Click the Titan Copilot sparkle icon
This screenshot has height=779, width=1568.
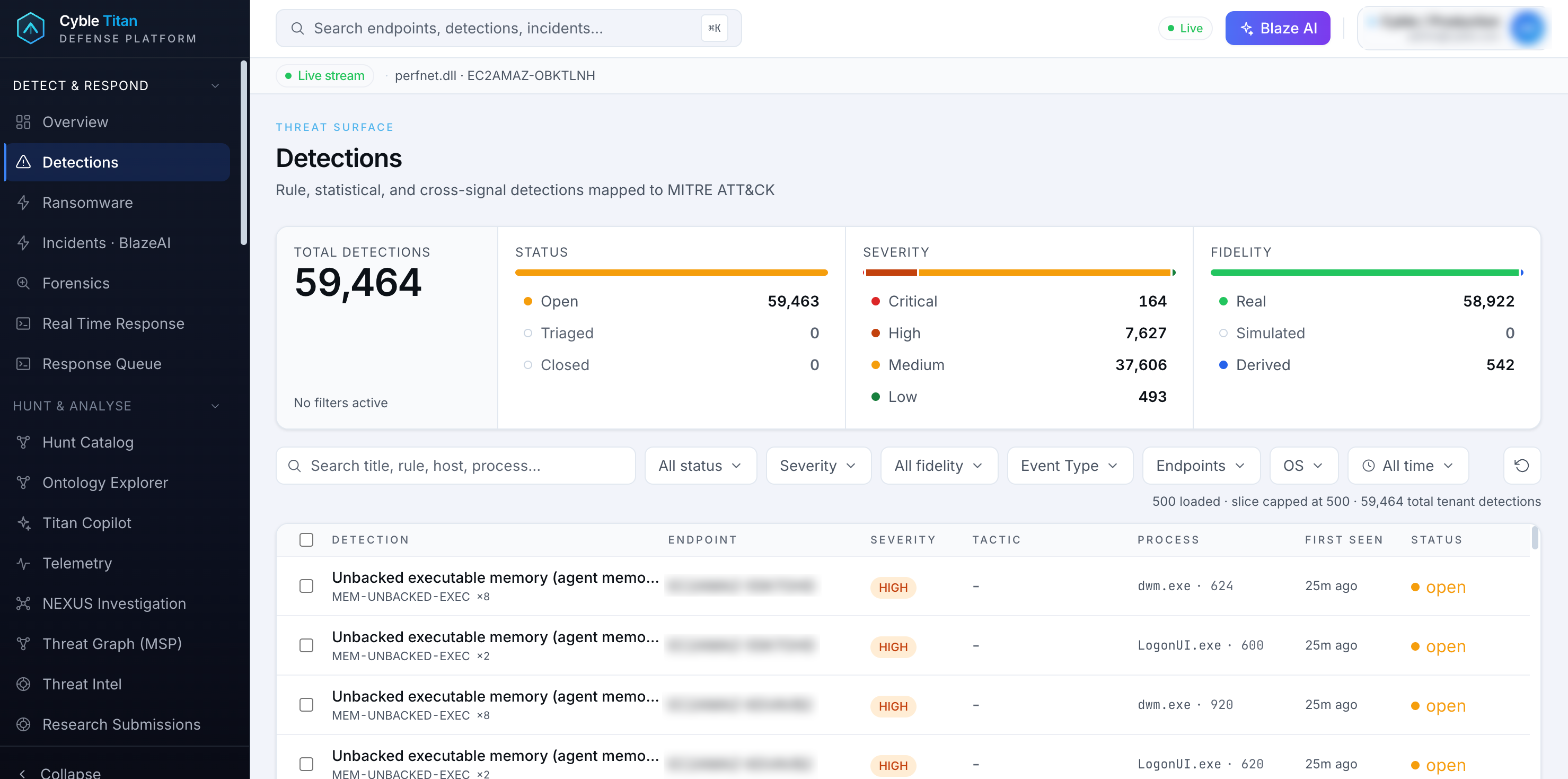tap(23, 522)
